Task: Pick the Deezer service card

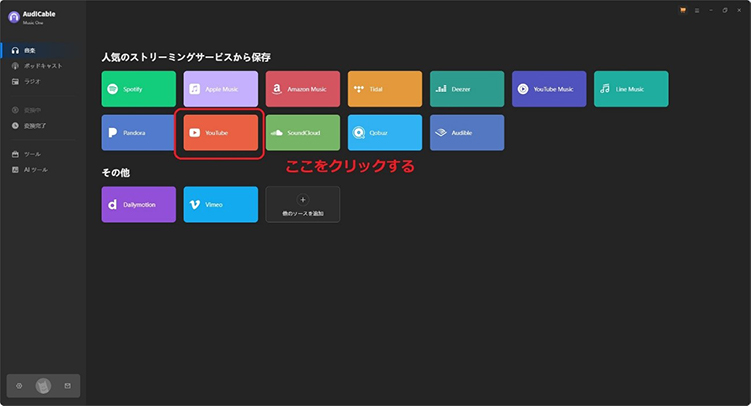Action: 467,89
